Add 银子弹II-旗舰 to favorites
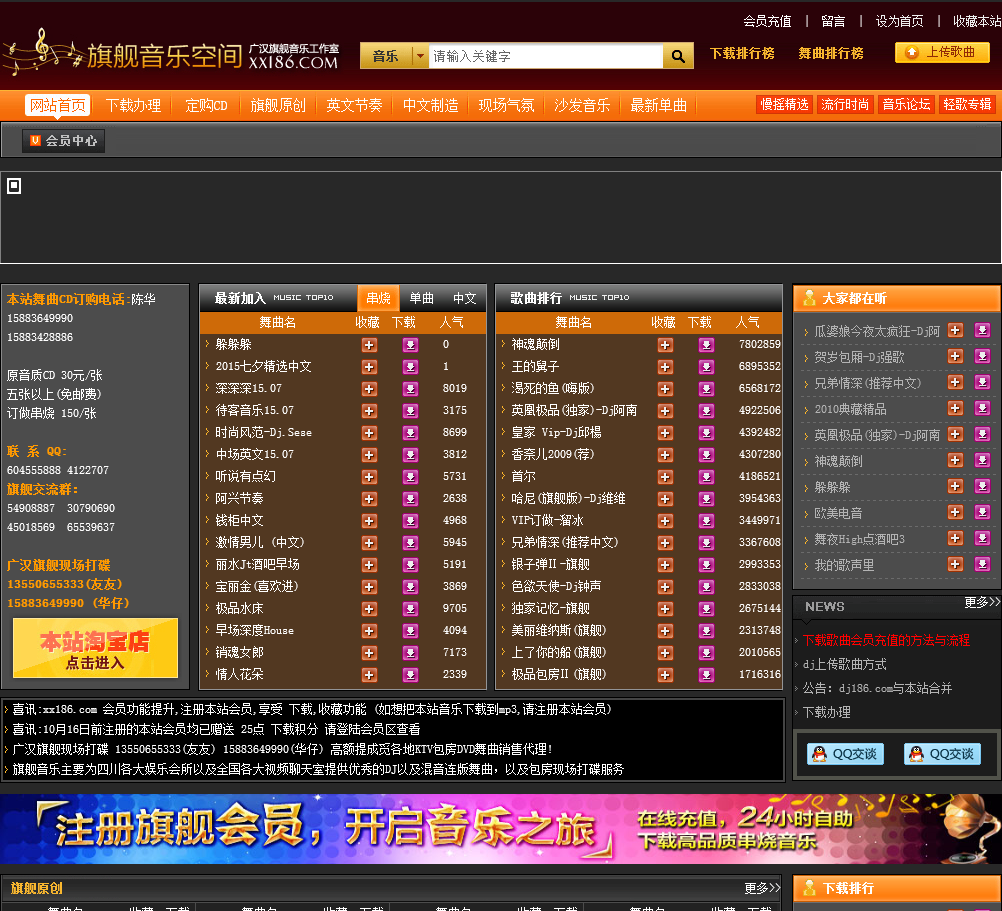 click(x=665, y=565)
